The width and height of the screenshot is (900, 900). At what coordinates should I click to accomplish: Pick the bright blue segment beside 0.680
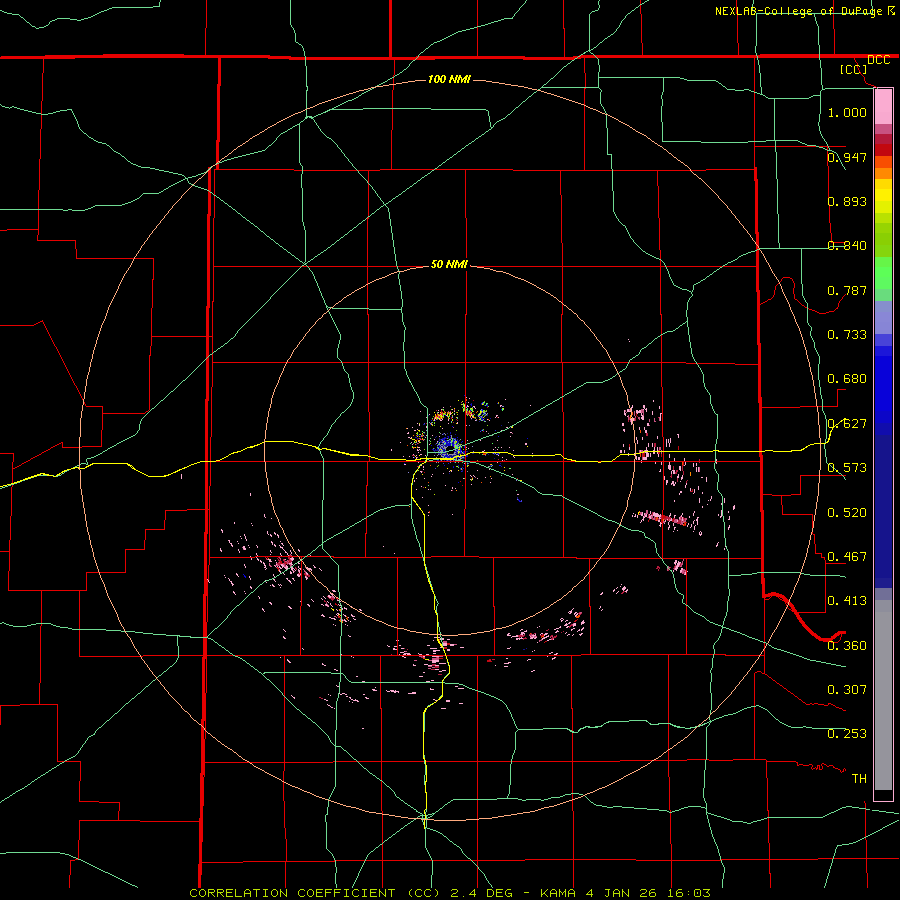pyautogui.click(x=883, y=390)
